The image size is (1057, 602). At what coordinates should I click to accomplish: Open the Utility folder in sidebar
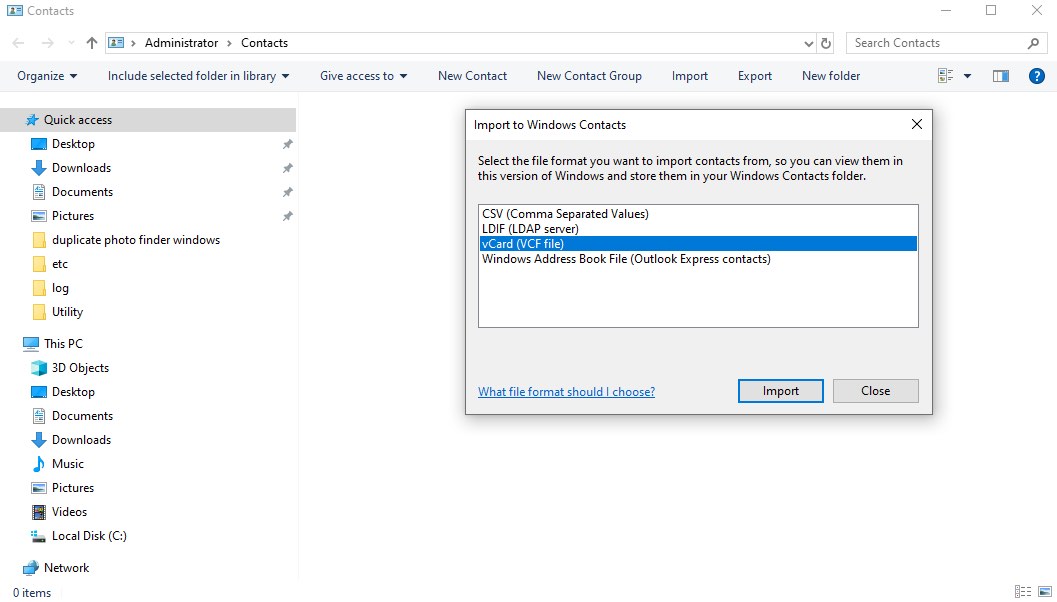point(68,311)
